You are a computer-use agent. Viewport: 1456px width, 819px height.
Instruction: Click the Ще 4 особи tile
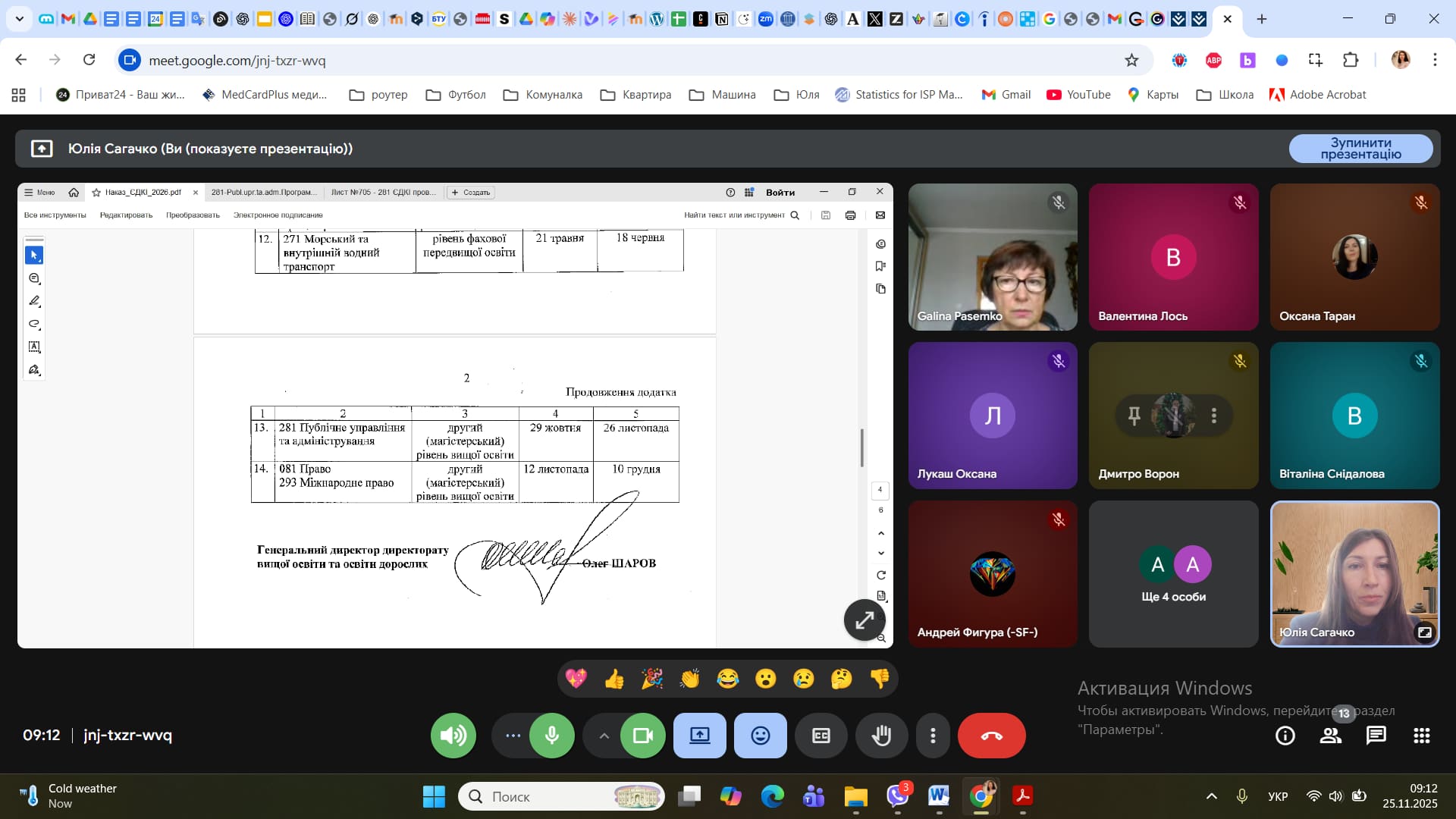[1173, 573]
